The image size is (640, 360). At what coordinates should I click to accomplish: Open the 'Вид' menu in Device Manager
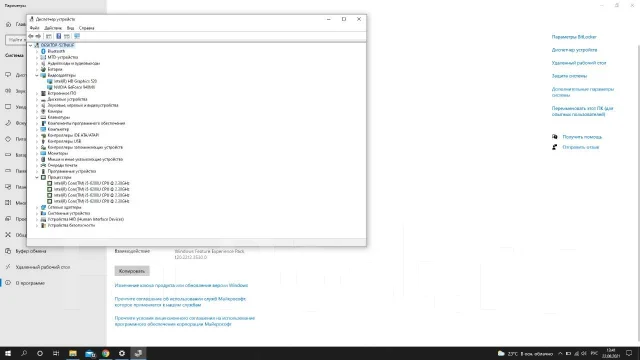[70, 28]
